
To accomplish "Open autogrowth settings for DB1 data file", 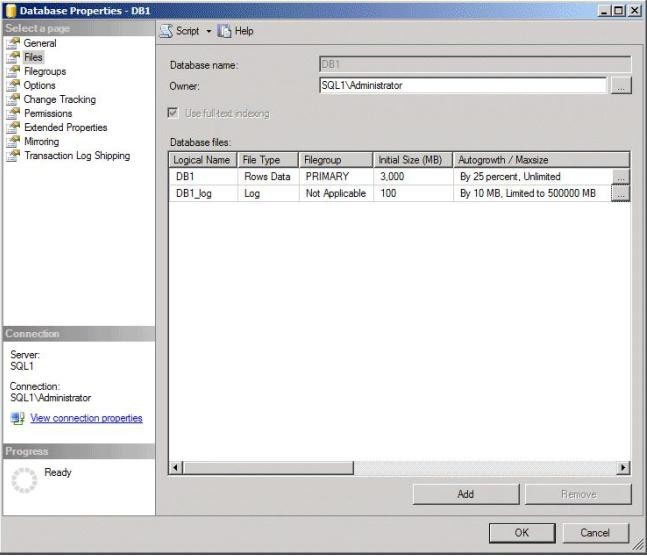I will 621,177.
